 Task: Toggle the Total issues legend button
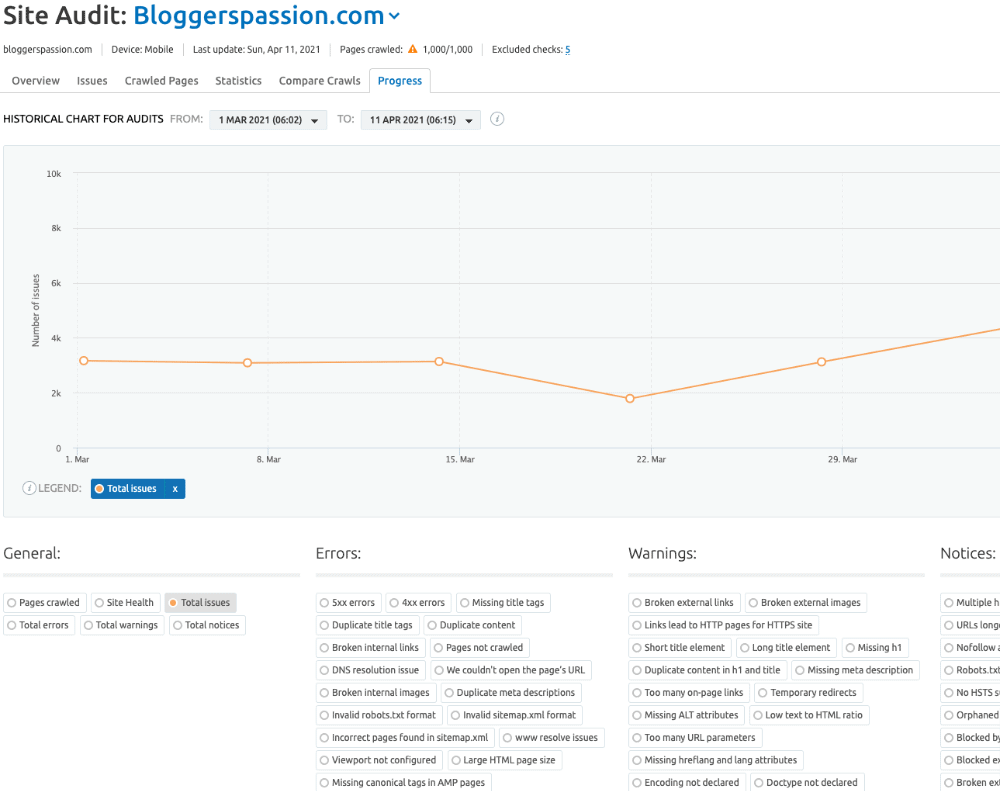point(128,489)
